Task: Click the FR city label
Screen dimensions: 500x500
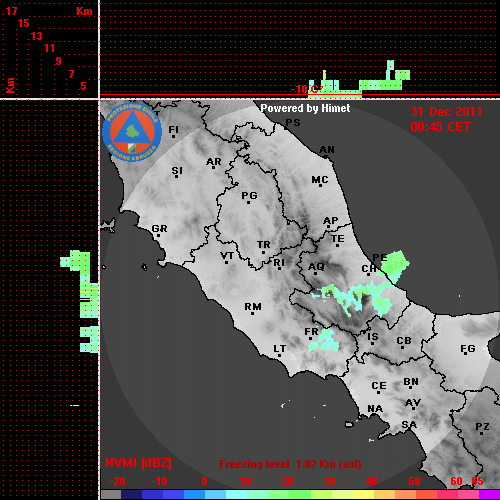Action: click(311, 332)
